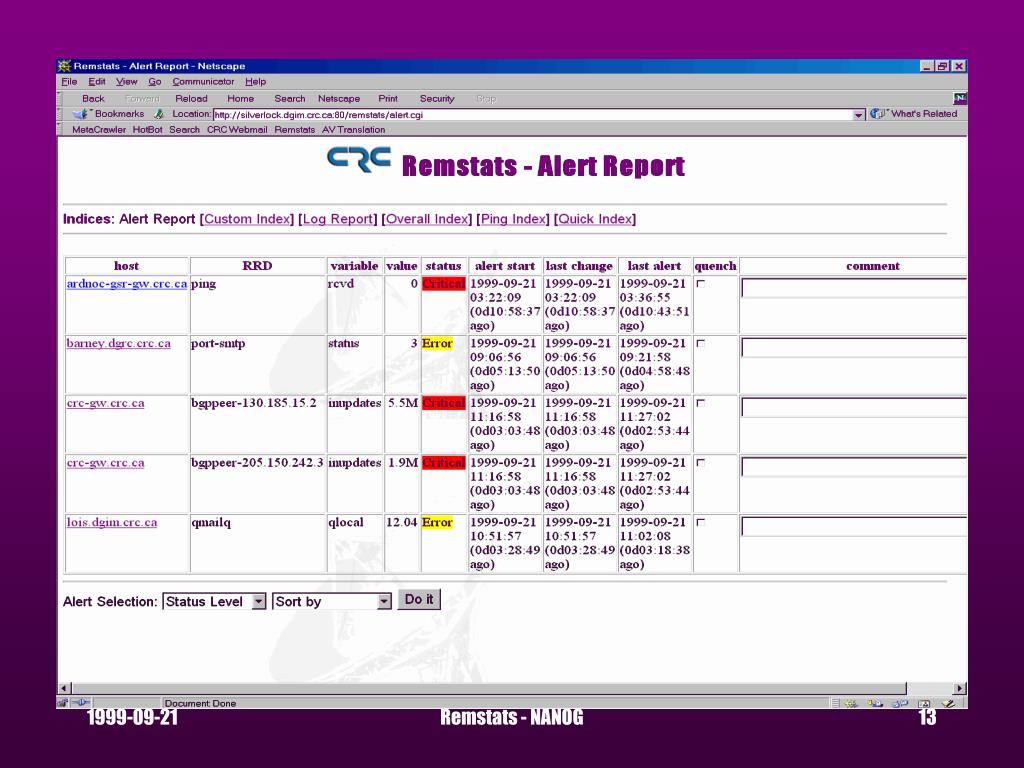Image resolution: width=1024 pixels, height=768 pixels.
Task: Go to the Home page
Action: 240,99
